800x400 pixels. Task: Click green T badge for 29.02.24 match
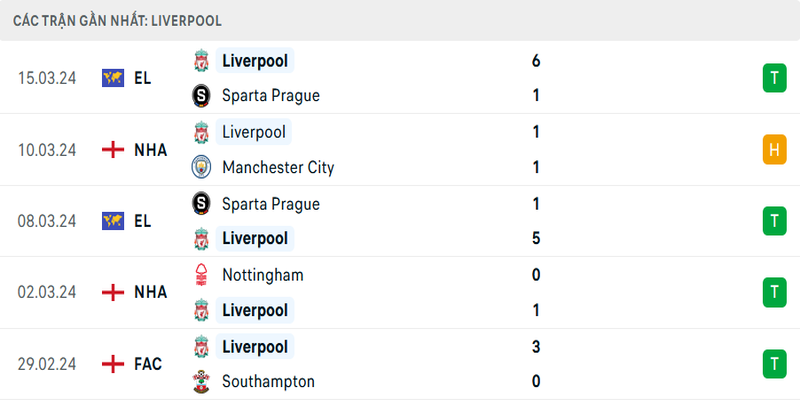pos(773,364)
